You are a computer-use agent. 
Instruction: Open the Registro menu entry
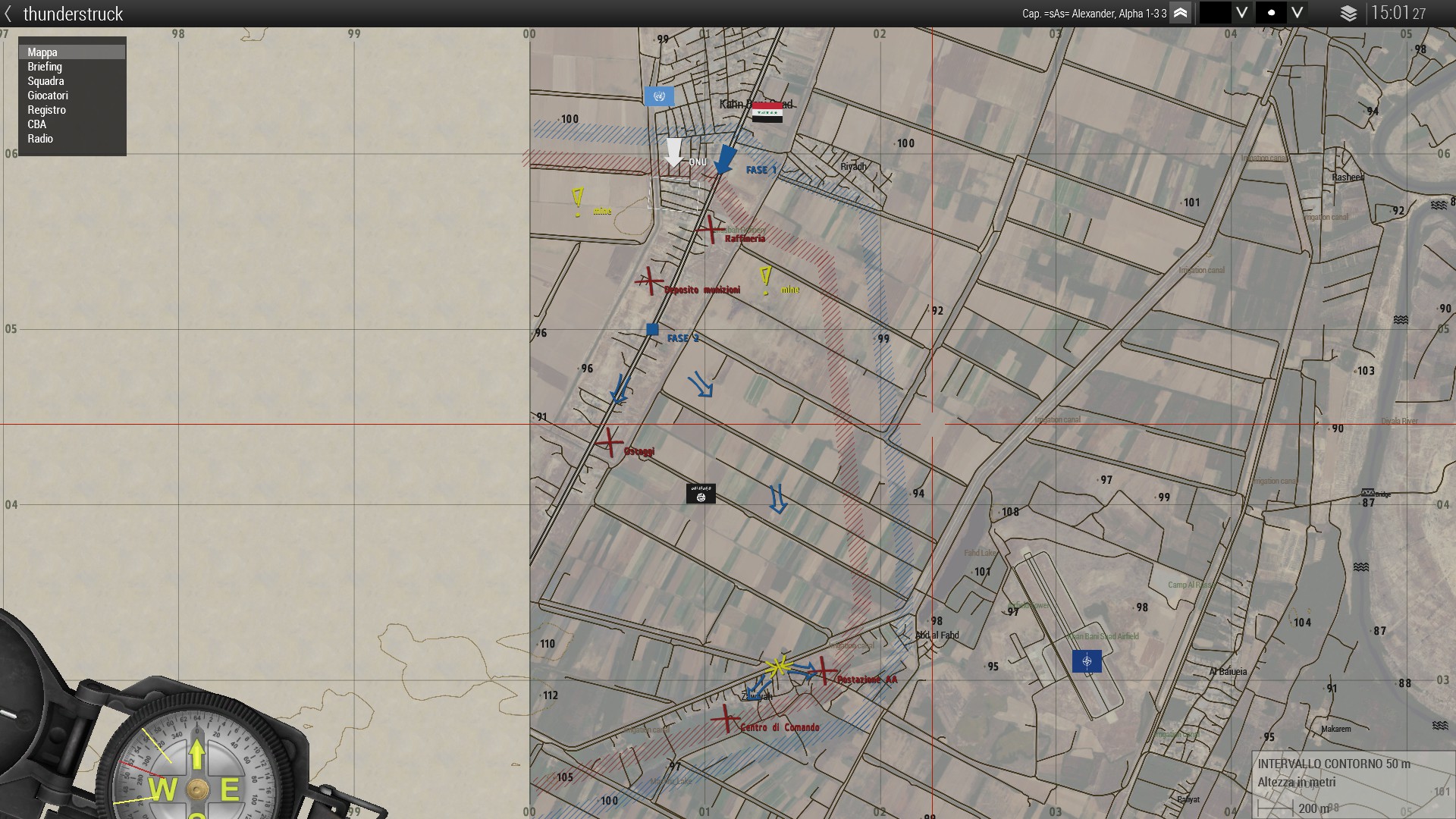(x=46, y=110)
